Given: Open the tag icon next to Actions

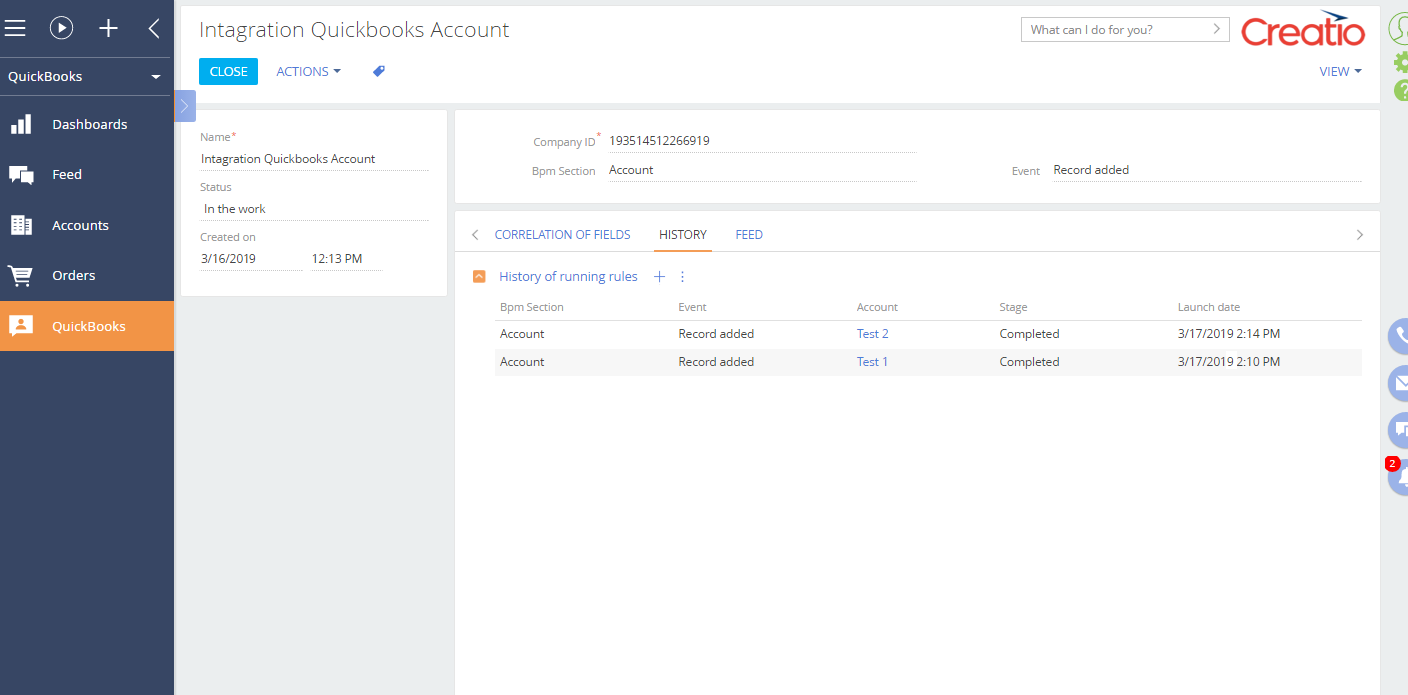Looking at the screenshot, I should coord(378,70).
